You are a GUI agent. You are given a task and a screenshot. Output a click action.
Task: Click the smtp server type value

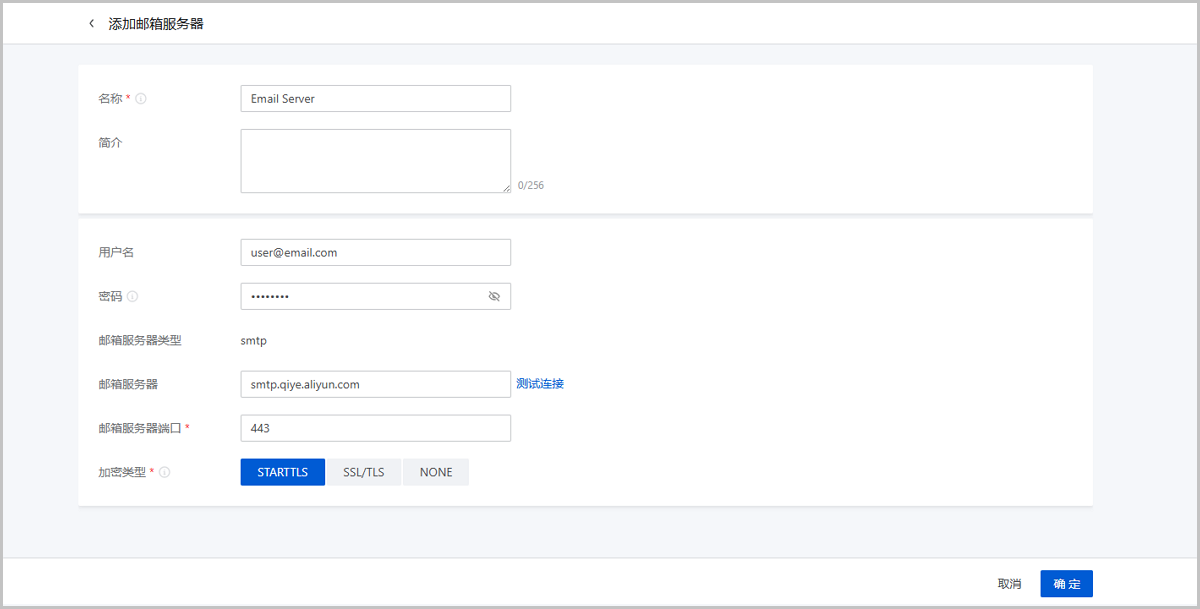tap(254, 340)
